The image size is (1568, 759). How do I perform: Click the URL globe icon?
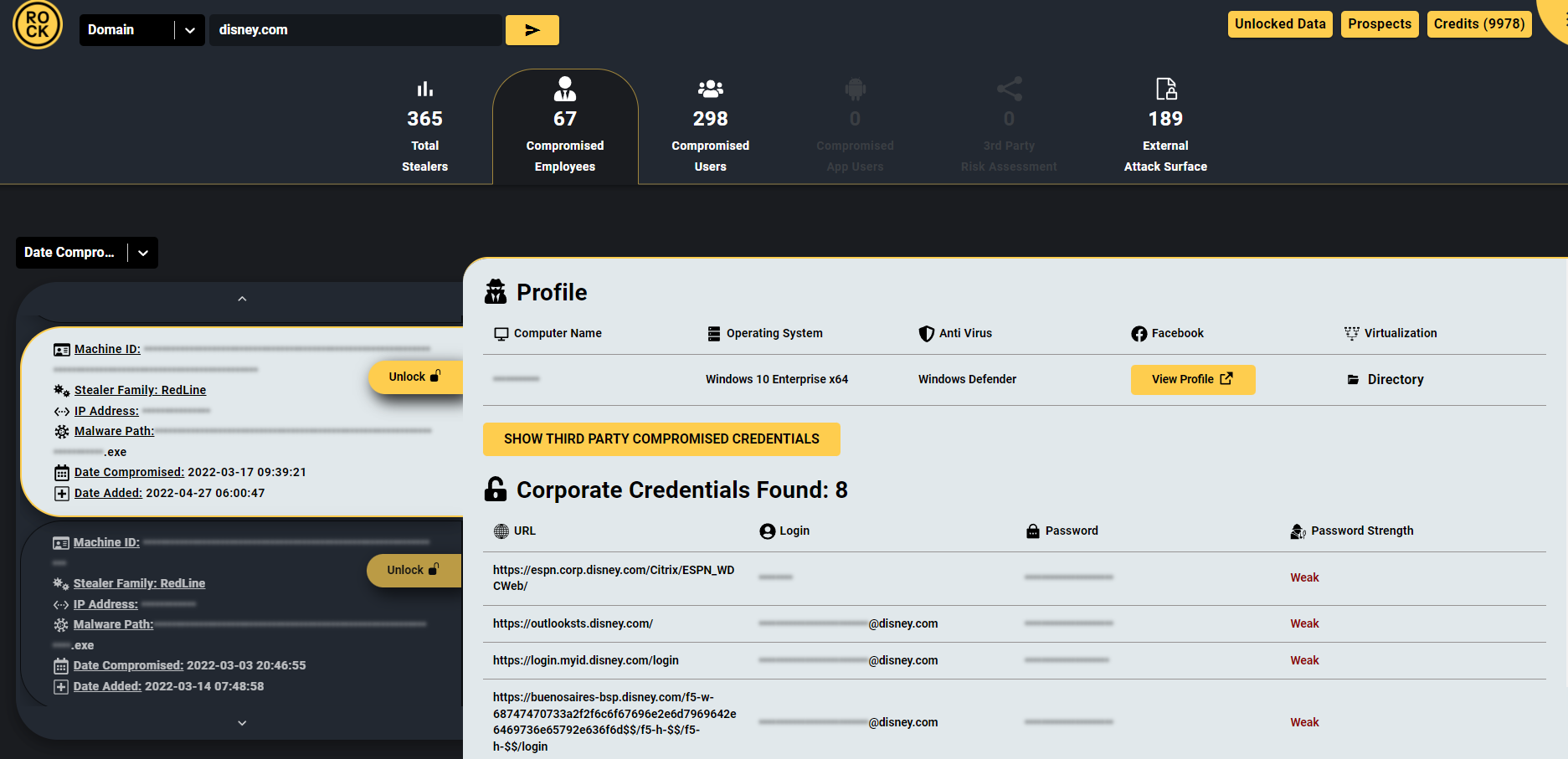(x=501, y=531)
